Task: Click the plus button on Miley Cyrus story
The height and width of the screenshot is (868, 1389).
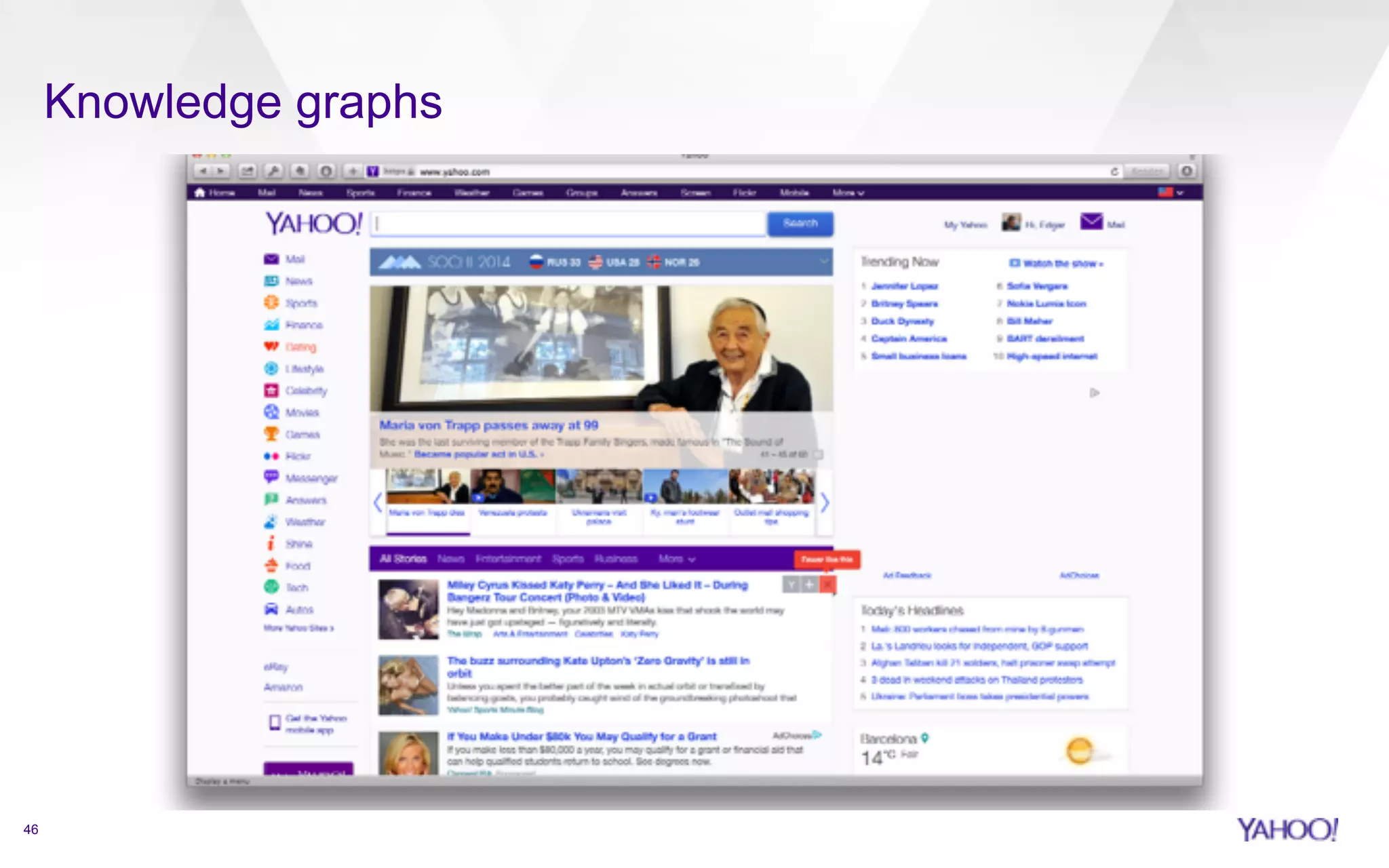Action: [810, 584]
